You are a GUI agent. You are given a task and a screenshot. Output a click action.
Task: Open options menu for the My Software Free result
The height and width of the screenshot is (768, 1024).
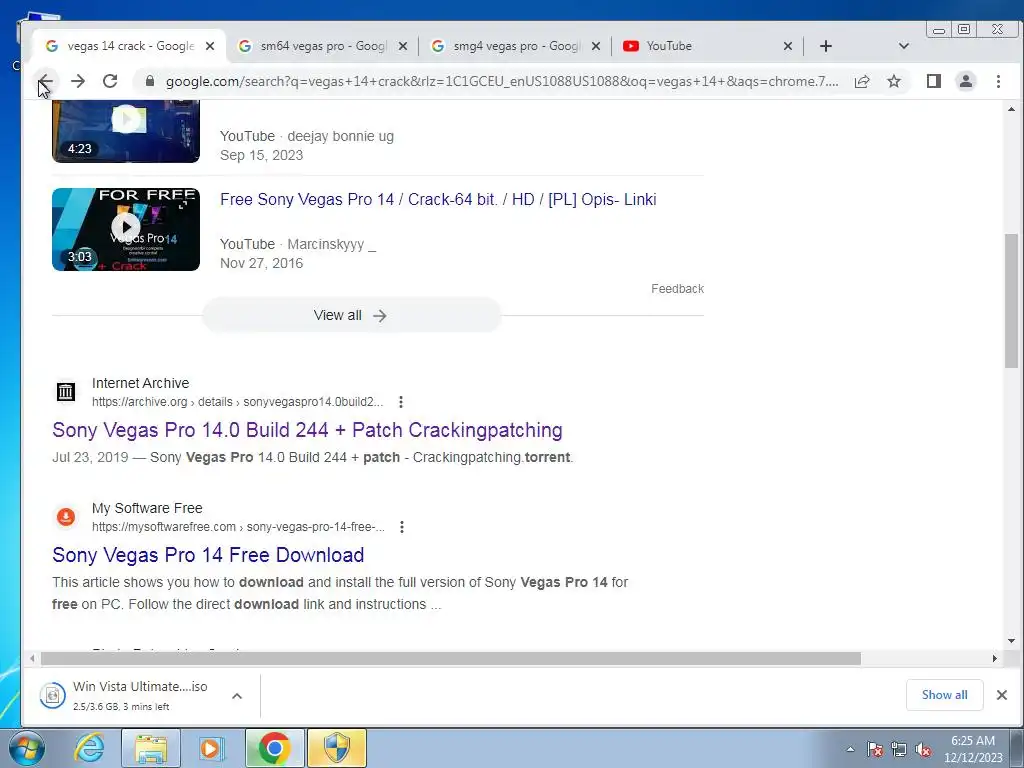click(402, 527)
